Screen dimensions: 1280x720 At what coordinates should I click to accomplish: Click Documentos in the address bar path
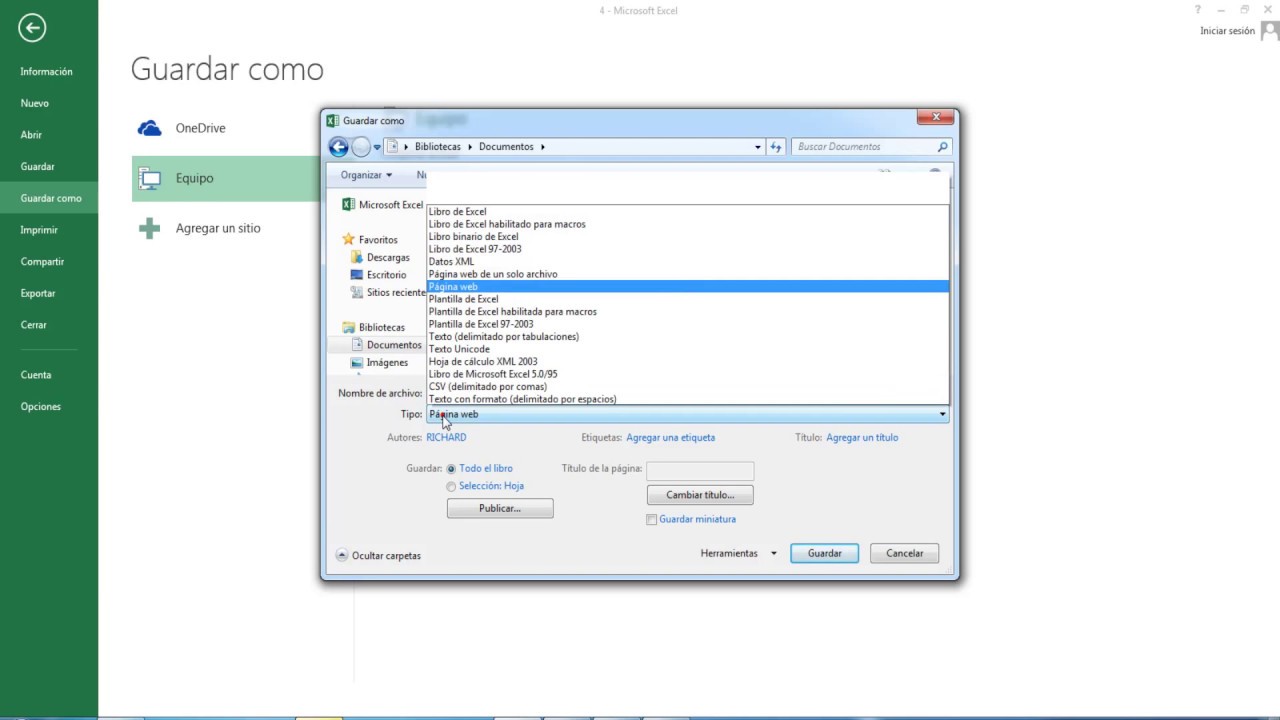click(506, 147)
